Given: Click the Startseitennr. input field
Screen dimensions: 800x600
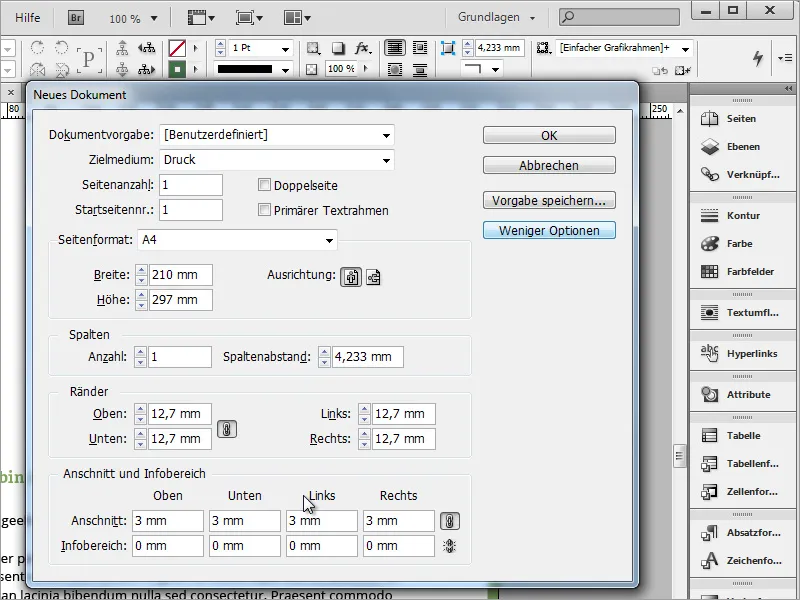Looking at the screenshot, I should [191, 210].
